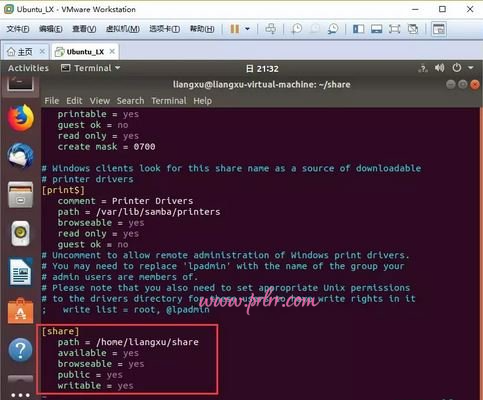Viewport: 483px width, 400px height.
Task: Close the terminal window
Action: (475, 85)
